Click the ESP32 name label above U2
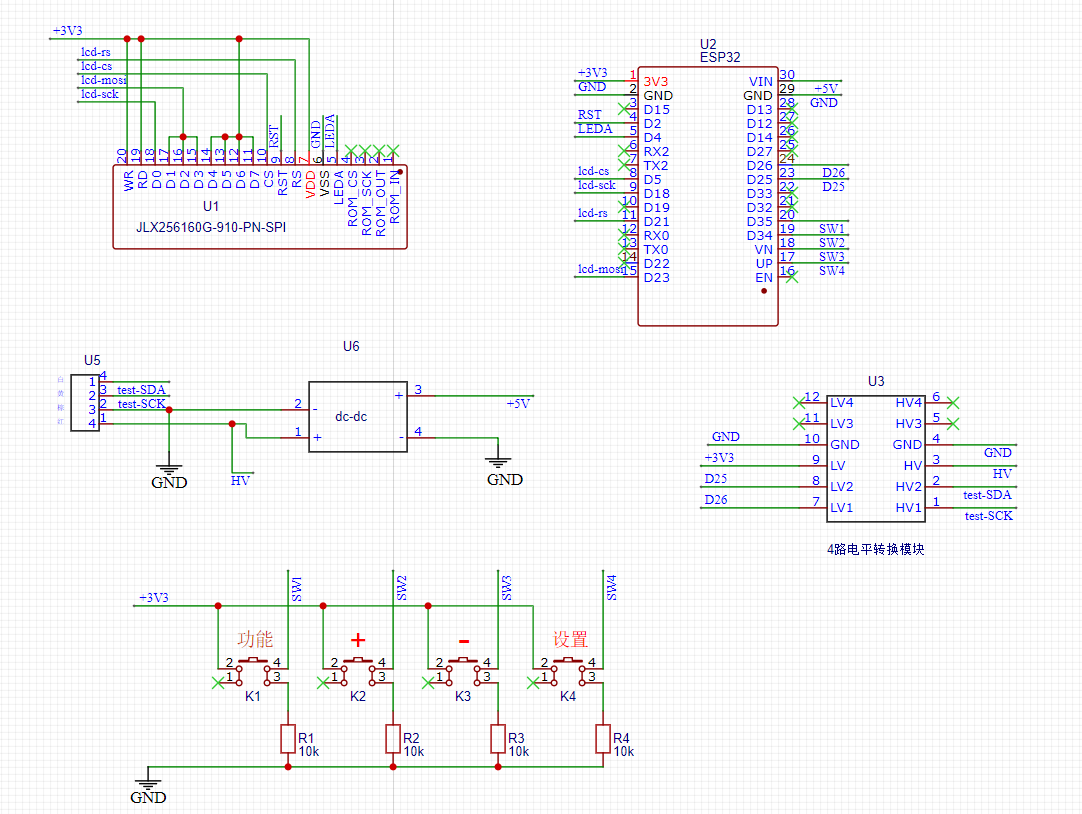The height and width of the screenshot is (814, 1082). (720, 57)
